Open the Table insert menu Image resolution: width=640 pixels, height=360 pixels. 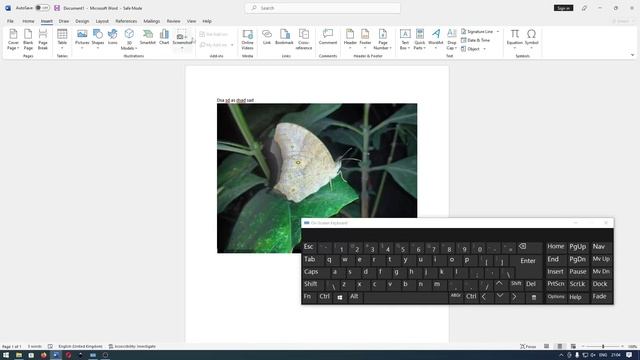(62, 40)
